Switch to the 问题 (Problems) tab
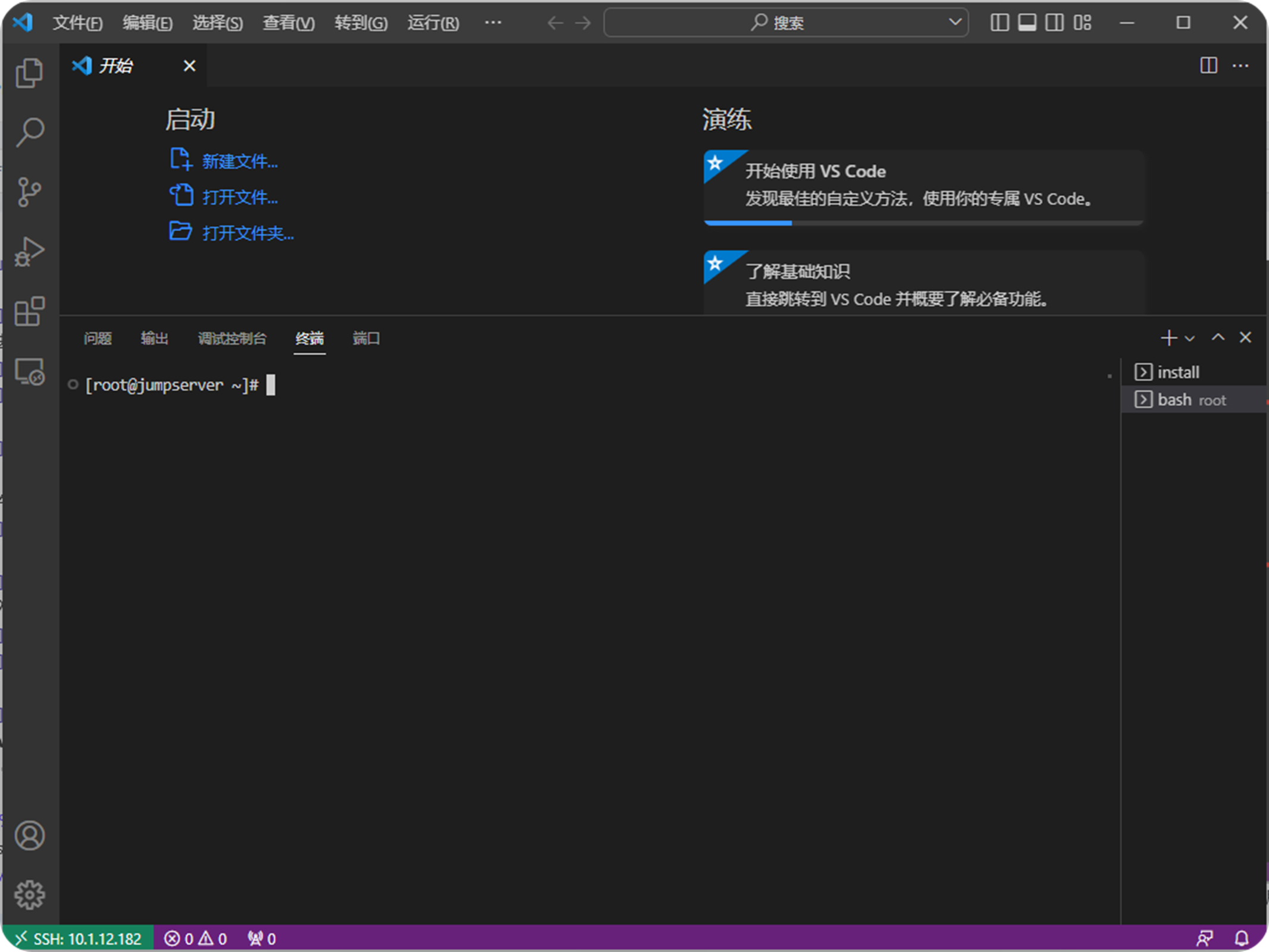This screenshot has width=1269, height=952. point(96,337)
